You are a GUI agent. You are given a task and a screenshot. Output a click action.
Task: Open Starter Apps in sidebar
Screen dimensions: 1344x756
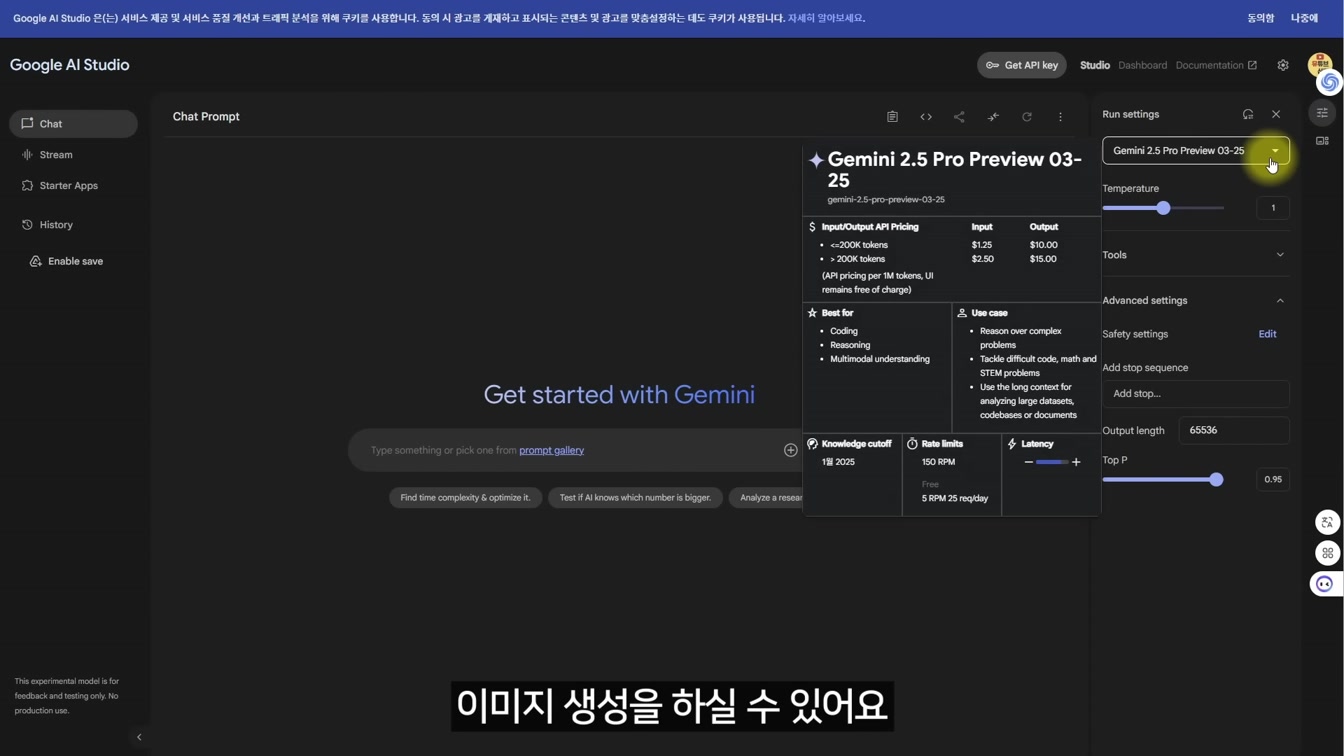coord(73,186)
